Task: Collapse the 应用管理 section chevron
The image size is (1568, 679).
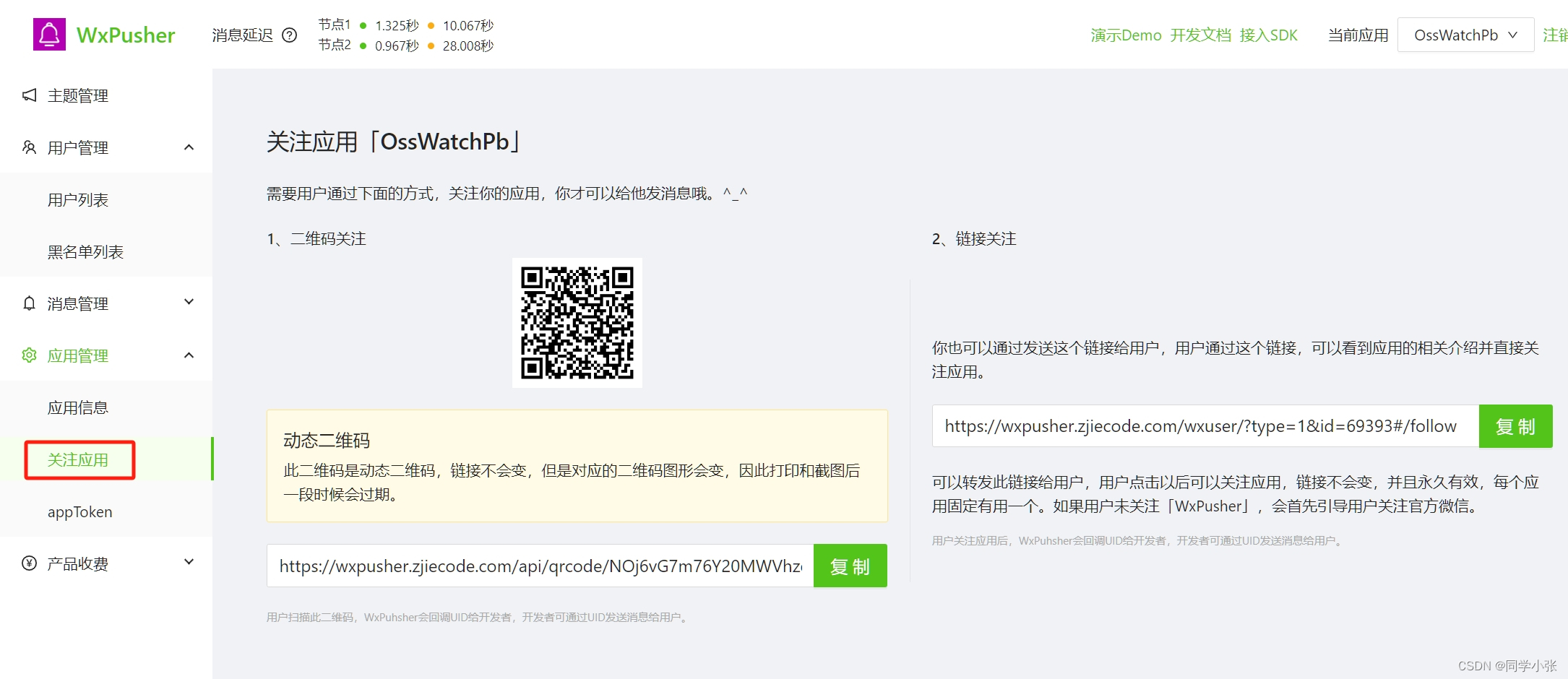Action: click(189, 355)
